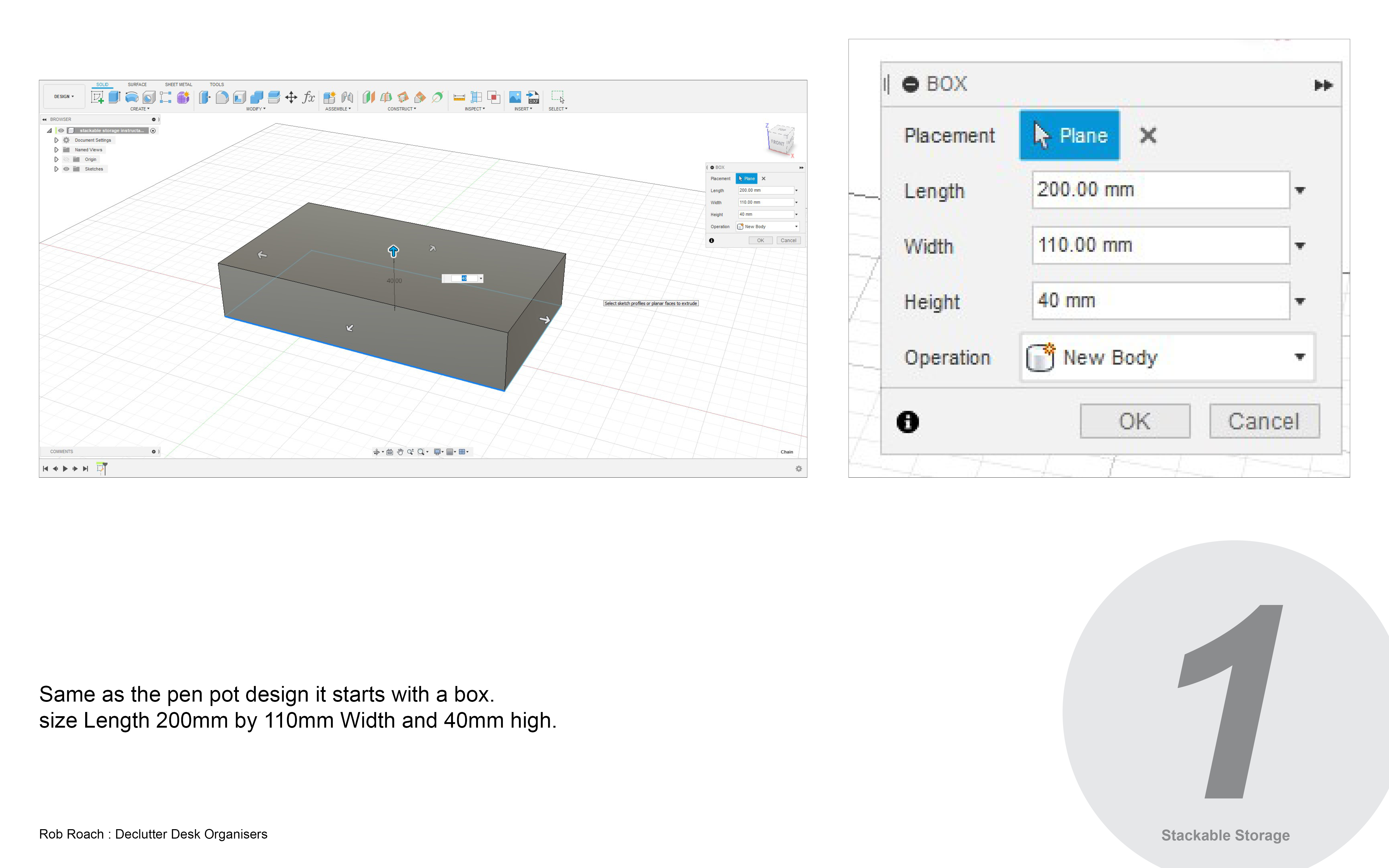Click the Create Sketch tool icon

click(98, 97)
